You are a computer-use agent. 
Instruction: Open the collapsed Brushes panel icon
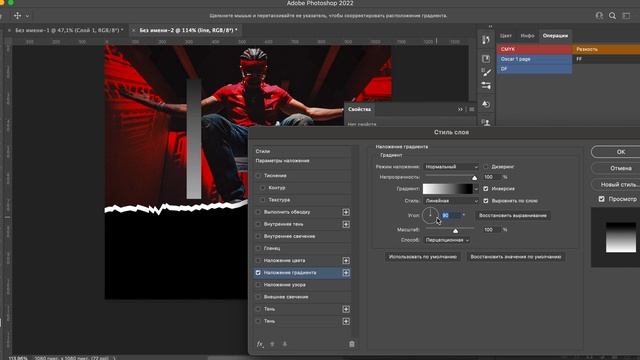click(486, 72)
